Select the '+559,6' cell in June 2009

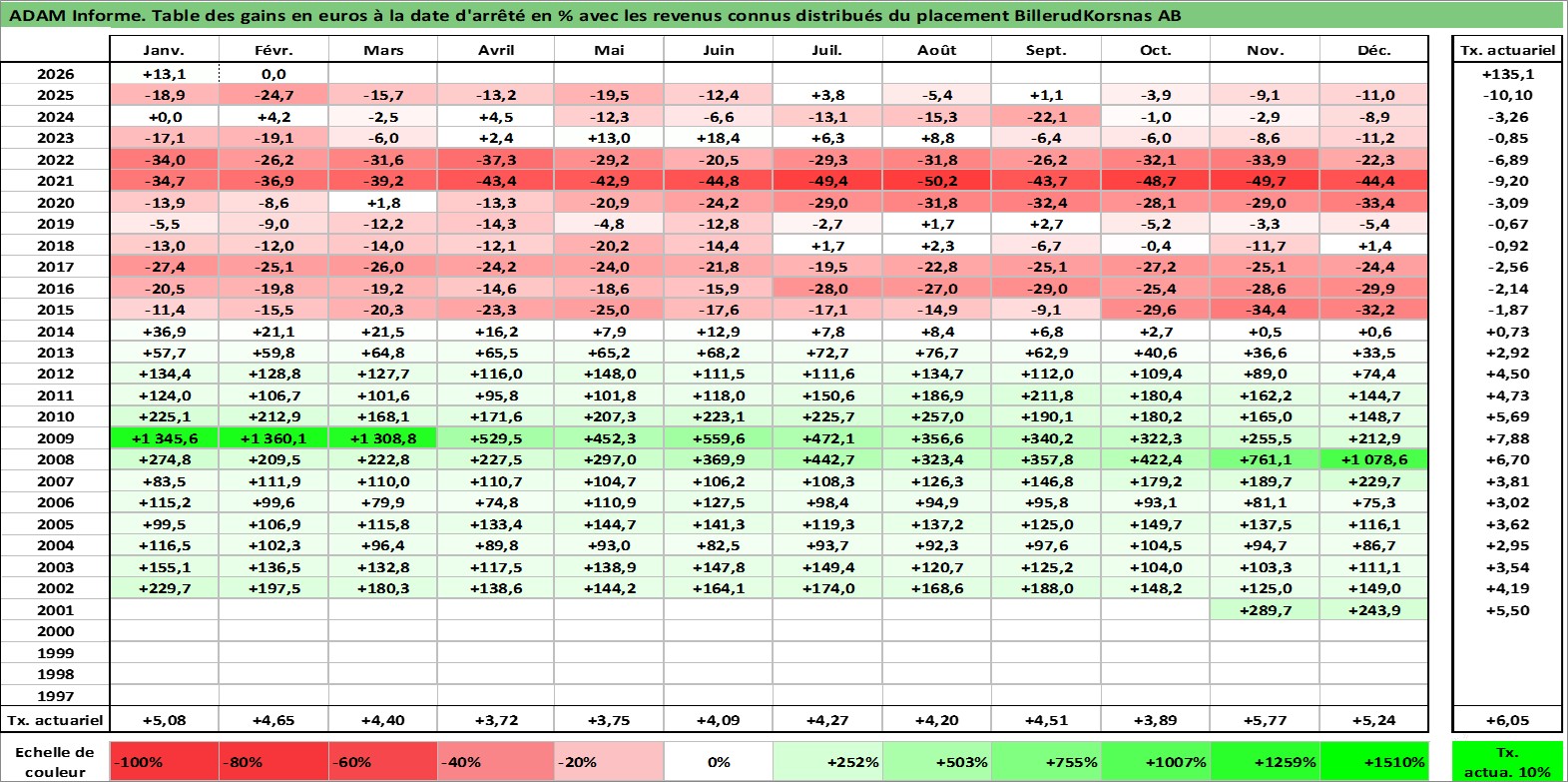(719, 438)
